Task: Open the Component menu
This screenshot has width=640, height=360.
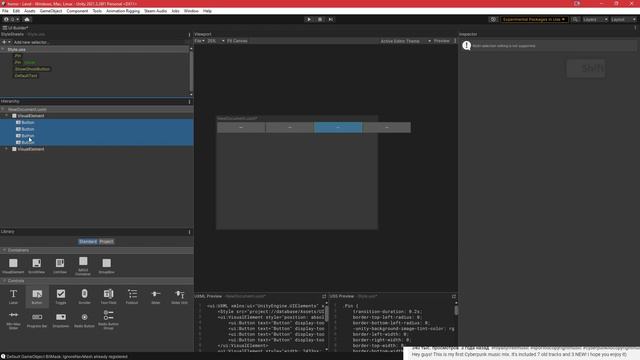Action: pos(77,11)
